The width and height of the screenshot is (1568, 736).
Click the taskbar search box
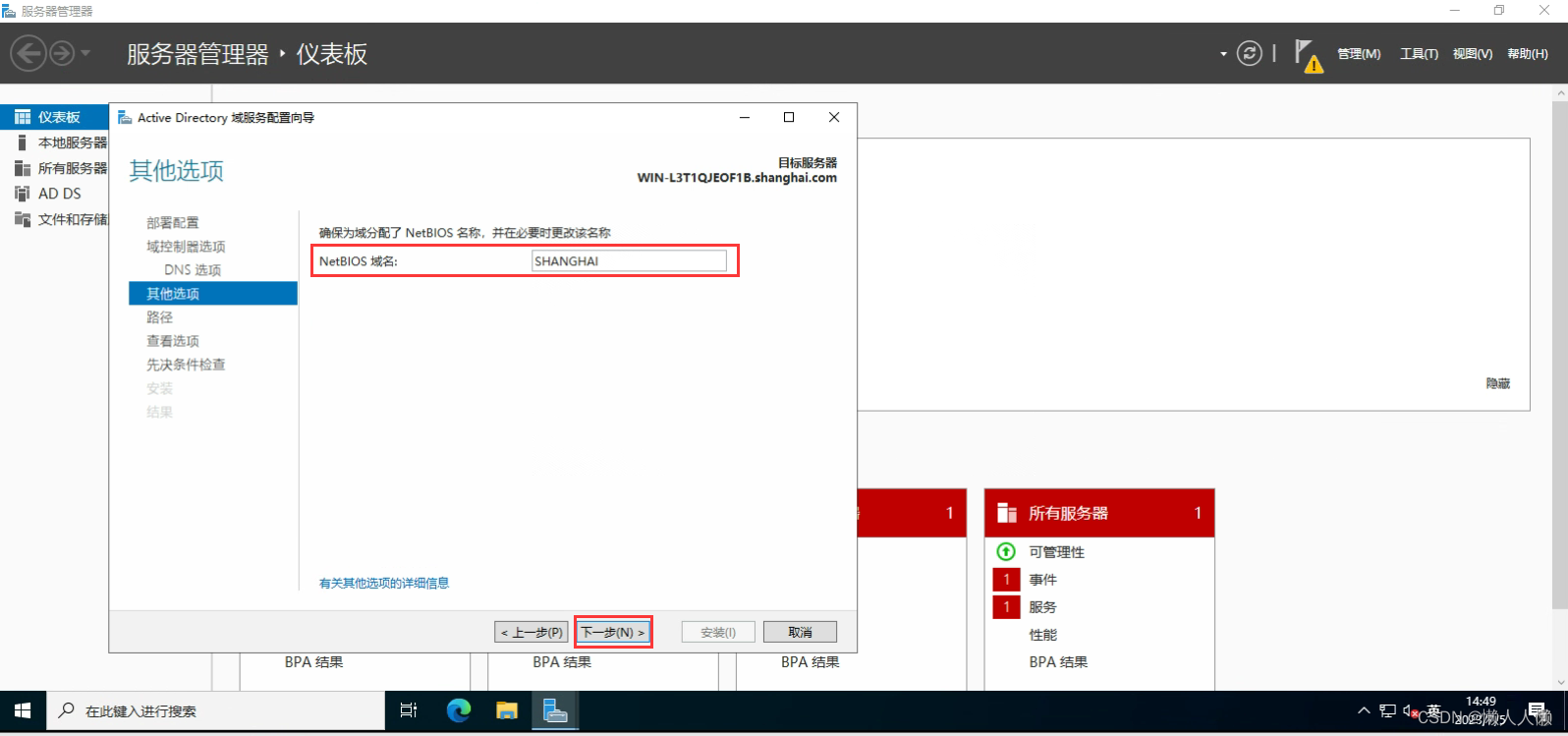pyautogui.click(x=216, y=710)
